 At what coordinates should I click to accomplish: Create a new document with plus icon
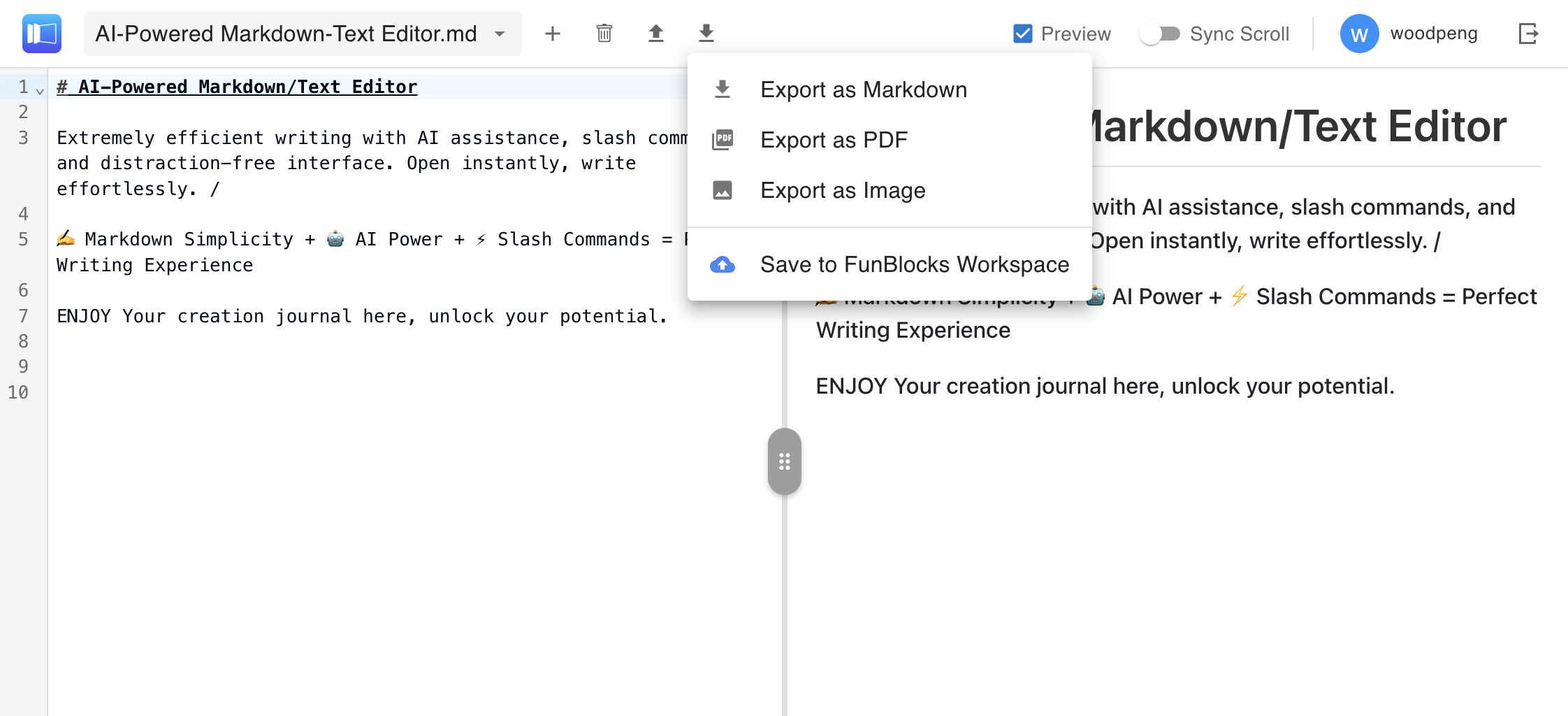click(x=552, y=34)
